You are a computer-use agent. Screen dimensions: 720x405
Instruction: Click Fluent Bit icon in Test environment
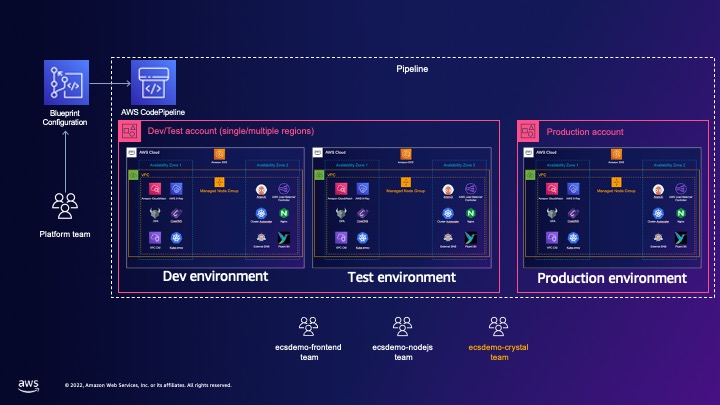point(470,238)
